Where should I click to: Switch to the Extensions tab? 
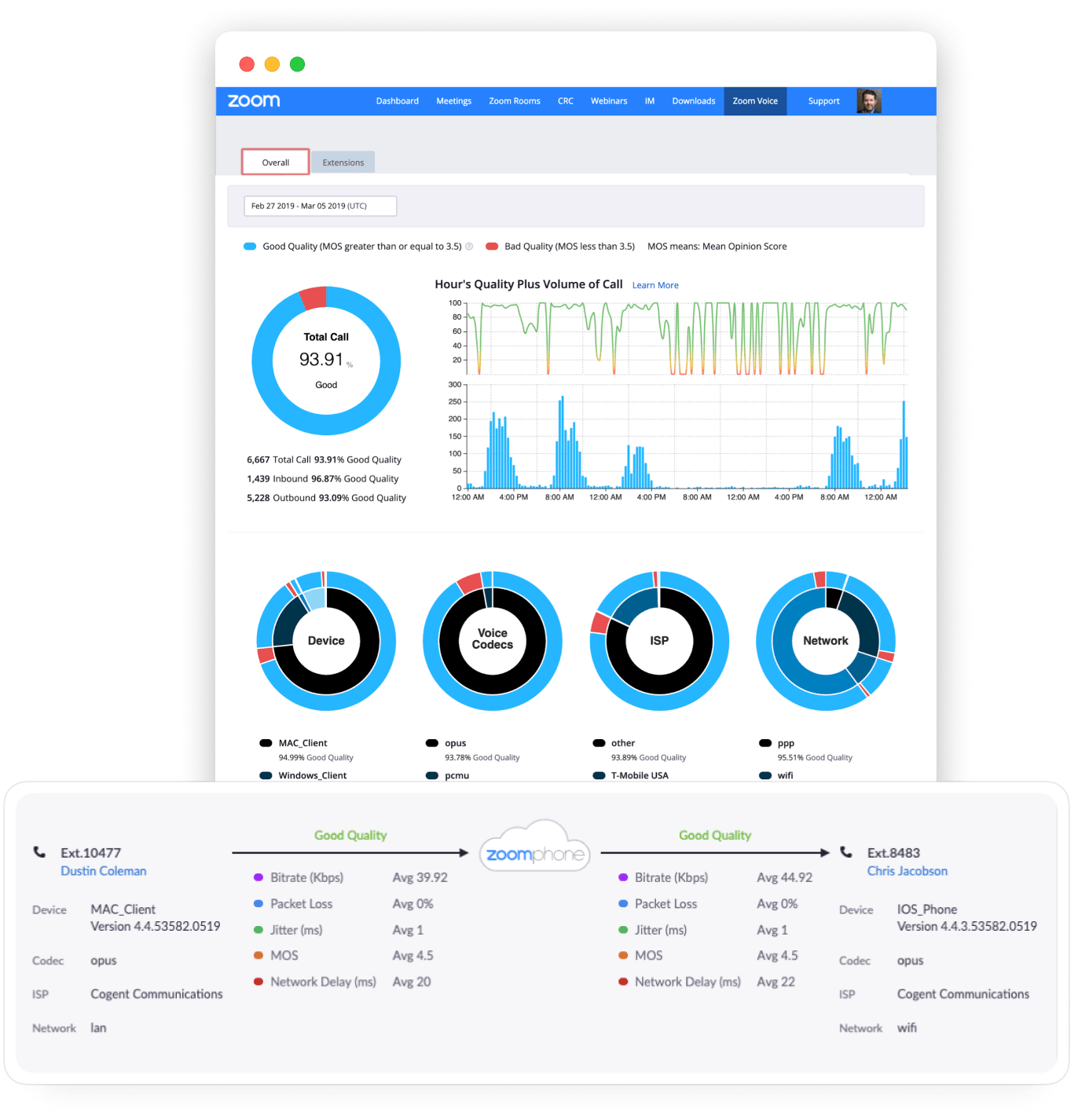tap(343, 163)
